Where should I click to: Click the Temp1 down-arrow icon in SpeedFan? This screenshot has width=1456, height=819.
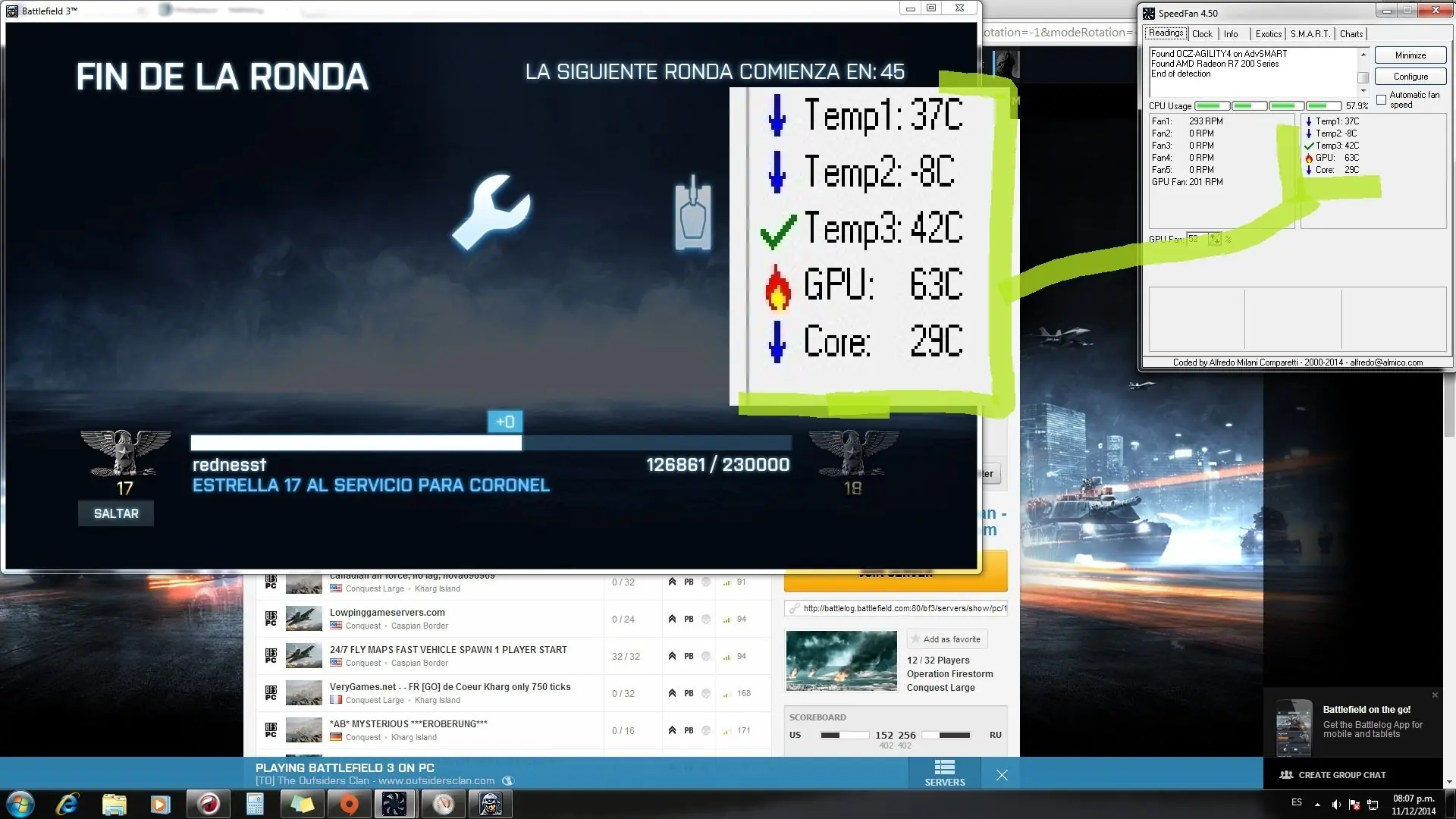pos(1309,121)
